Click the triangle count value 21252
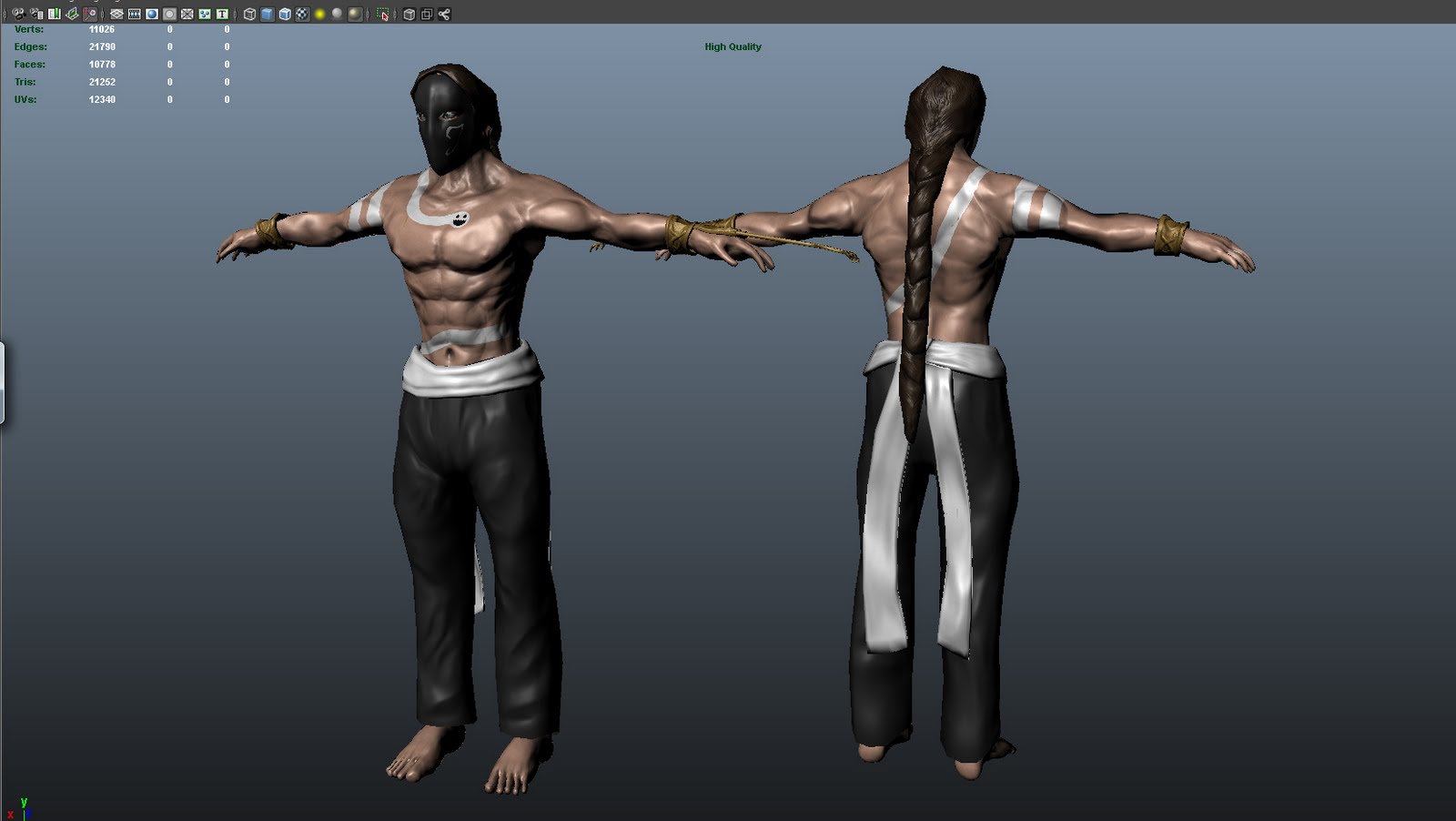The image size is (1456, 821). tap(102, 82)
